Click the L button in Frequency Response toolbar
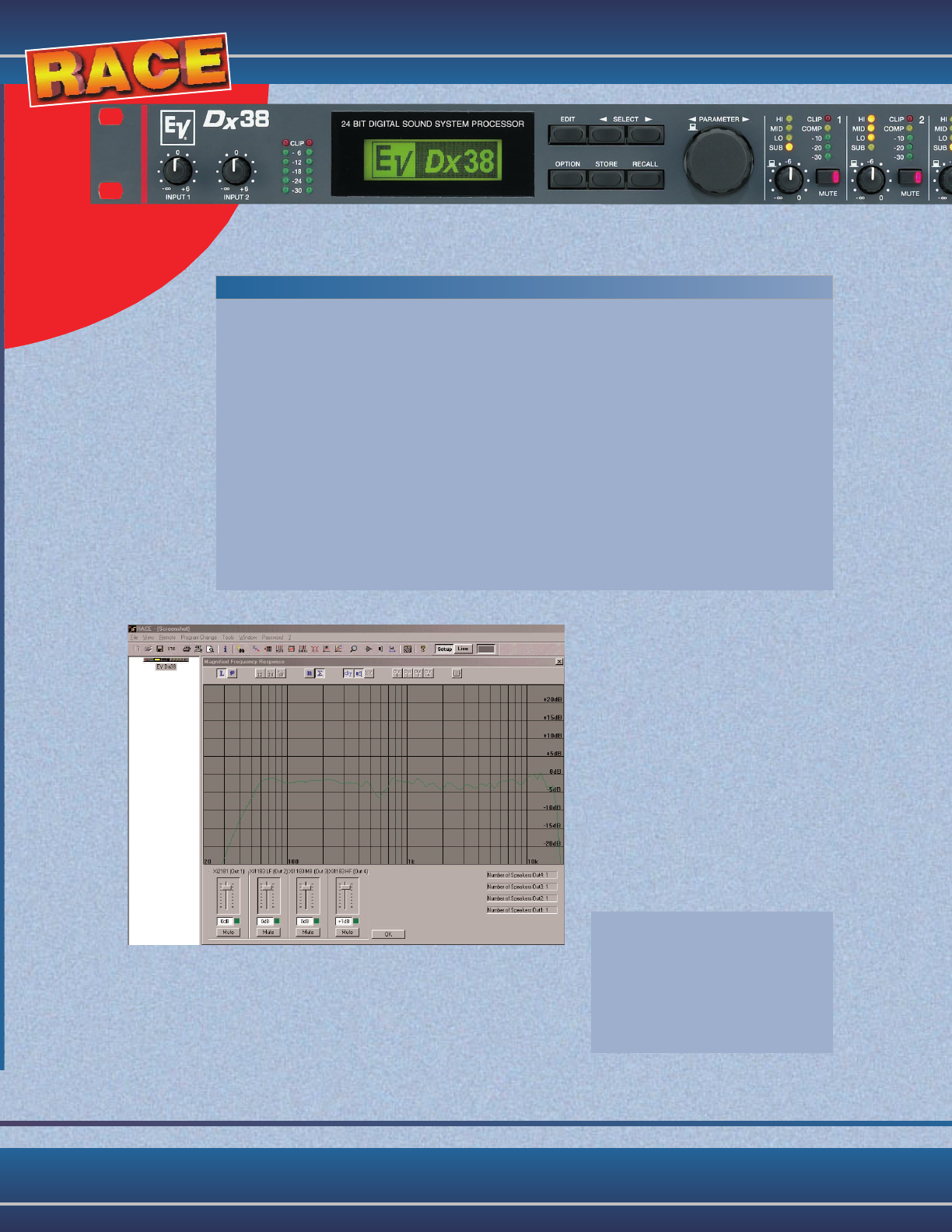The height and width of the screenshot is (1232, 952). 222,674
